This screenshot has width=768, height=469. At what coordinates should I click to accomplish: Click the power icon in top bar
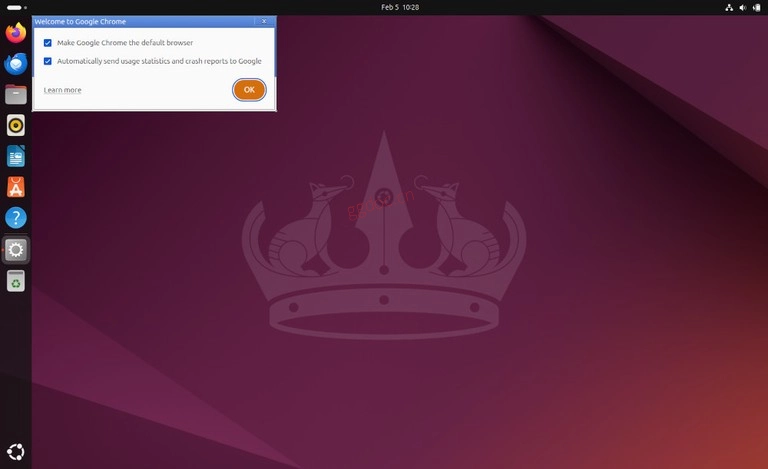click(x=757, y=7)
